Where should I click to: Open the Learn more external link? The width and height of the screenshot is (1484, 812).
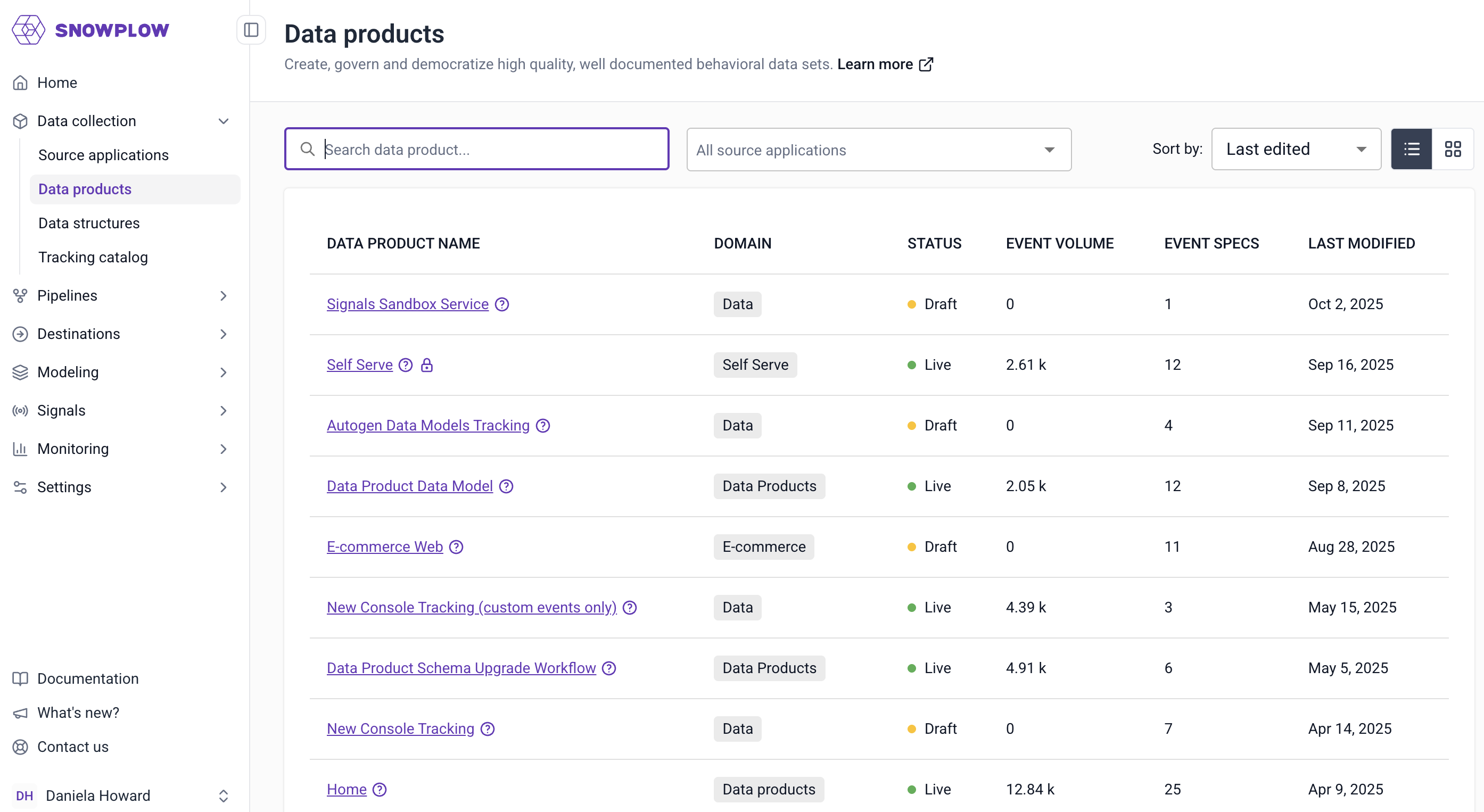pos(885,64)
